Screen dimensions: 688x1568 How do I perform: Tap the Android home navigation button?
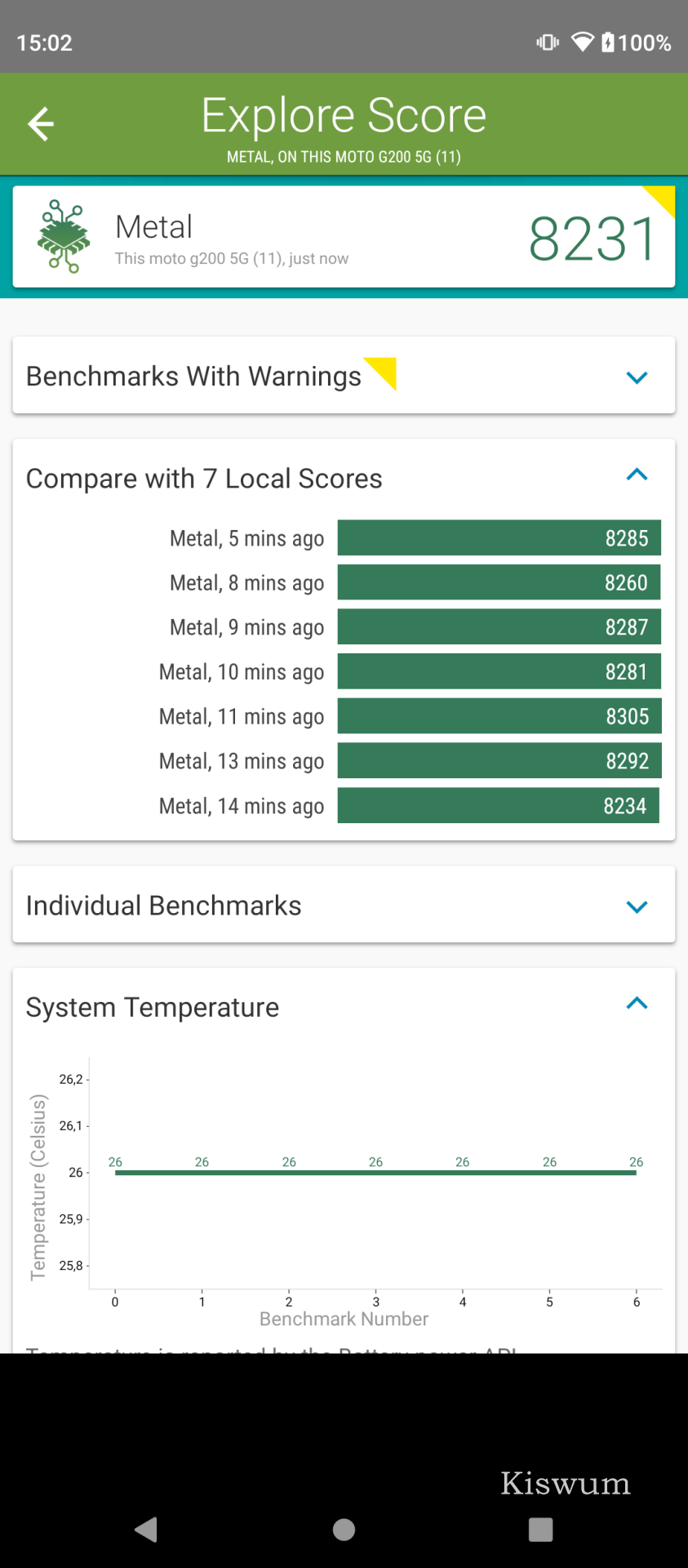click(x=344, y=1530)
